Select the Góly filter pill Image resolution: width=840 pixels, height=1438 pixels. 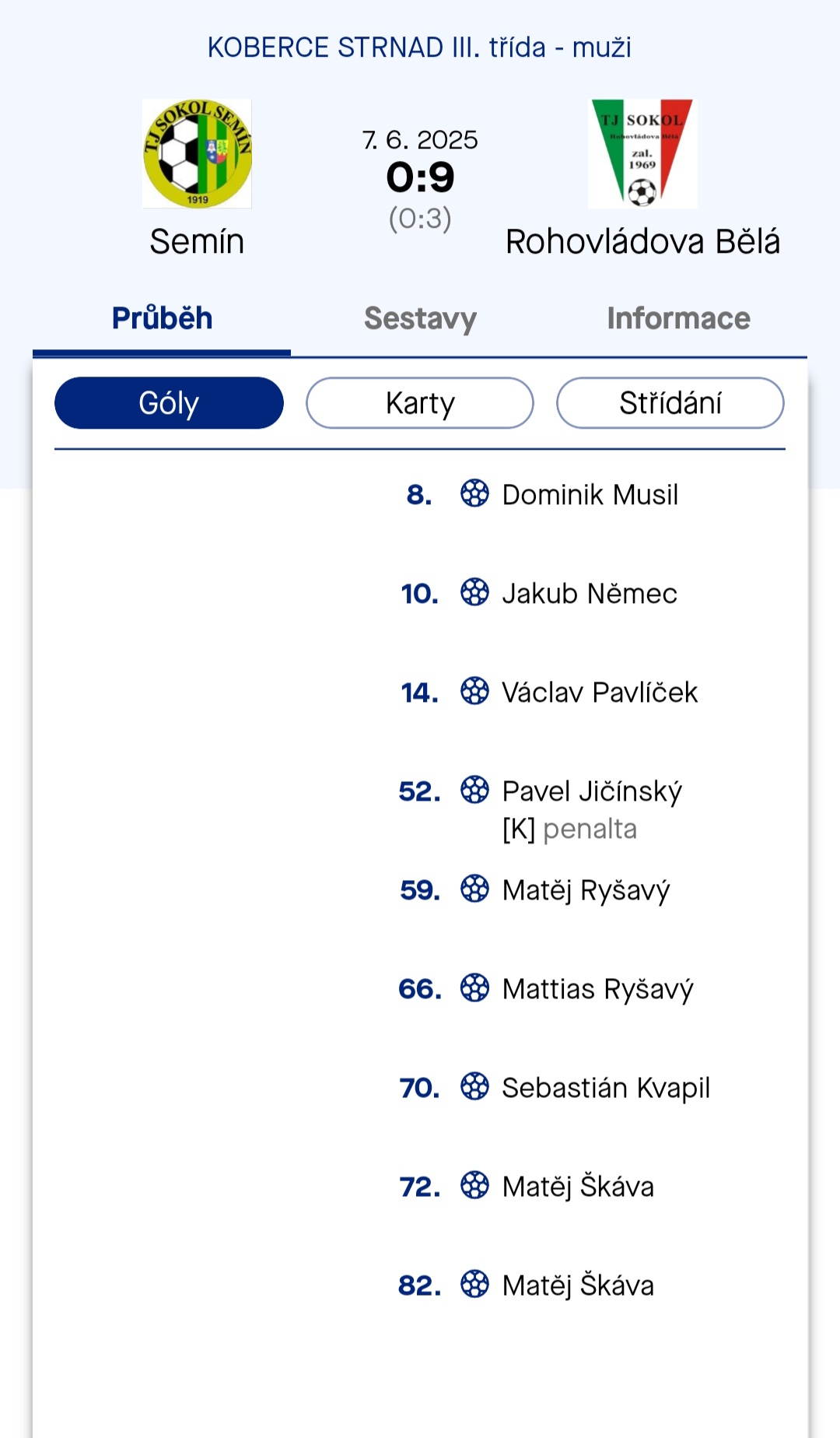tap(169, 403)
